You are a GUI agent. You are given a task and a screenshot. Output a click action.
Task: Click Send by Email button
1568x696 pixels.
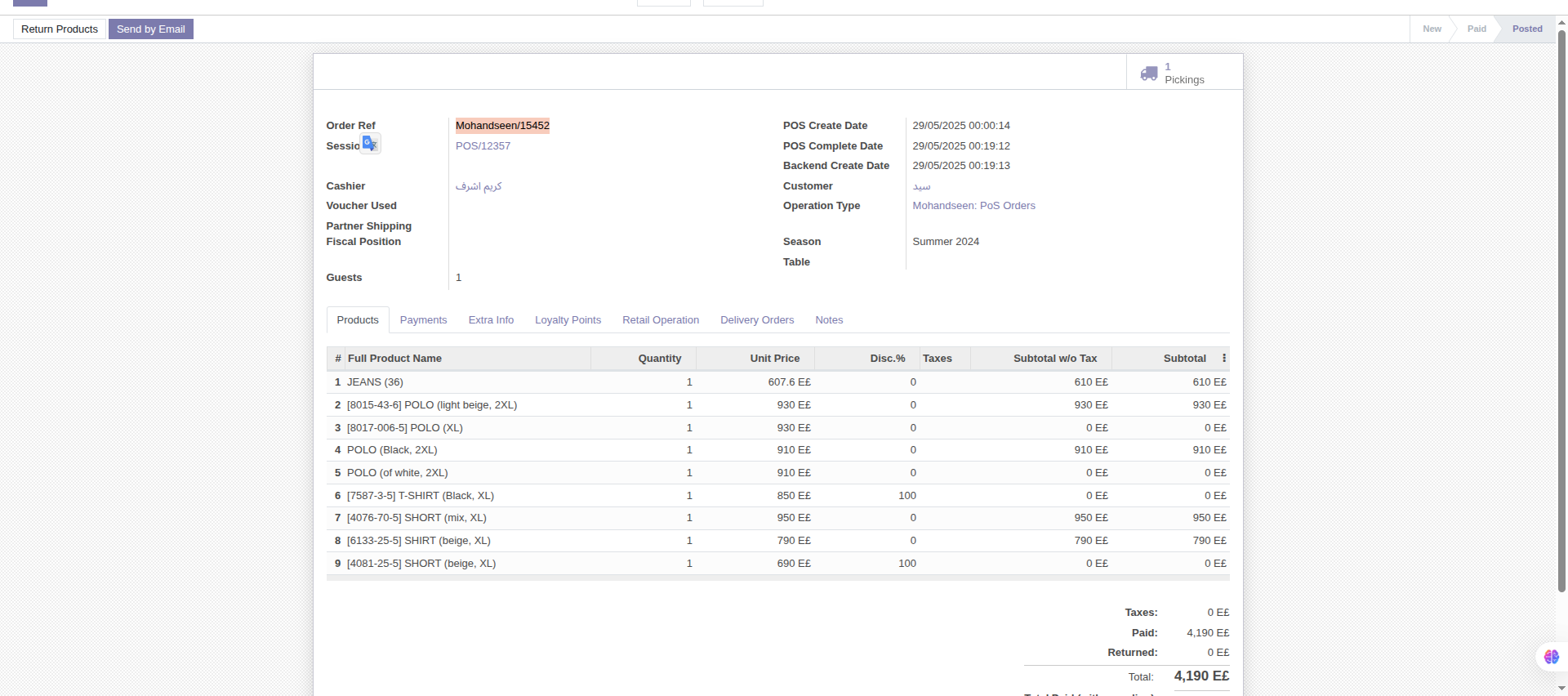click(x=151, y=29)
